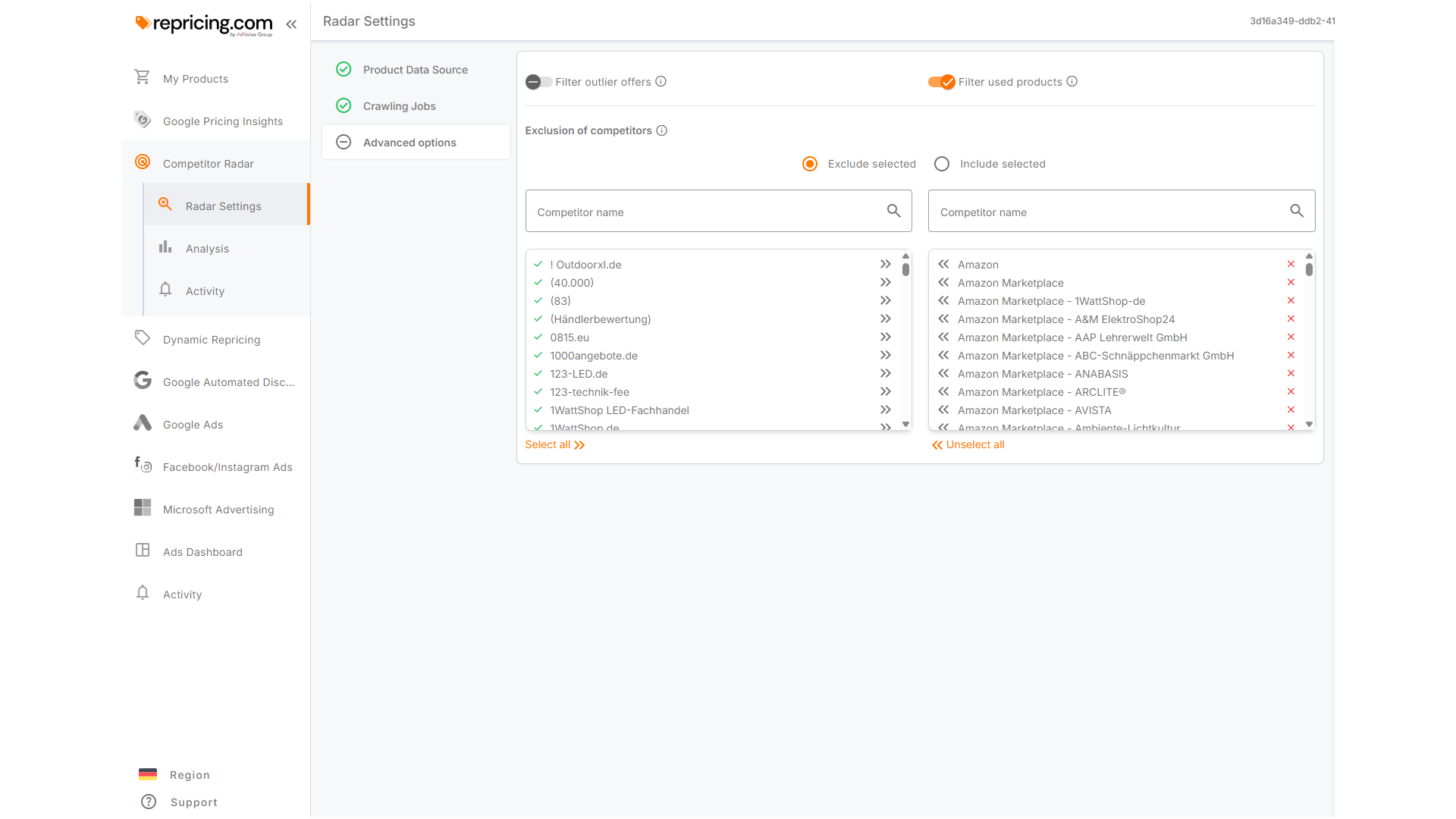
Task: Move '! Outdoorxl.de' right with its arrow
Action: (886, 264)
